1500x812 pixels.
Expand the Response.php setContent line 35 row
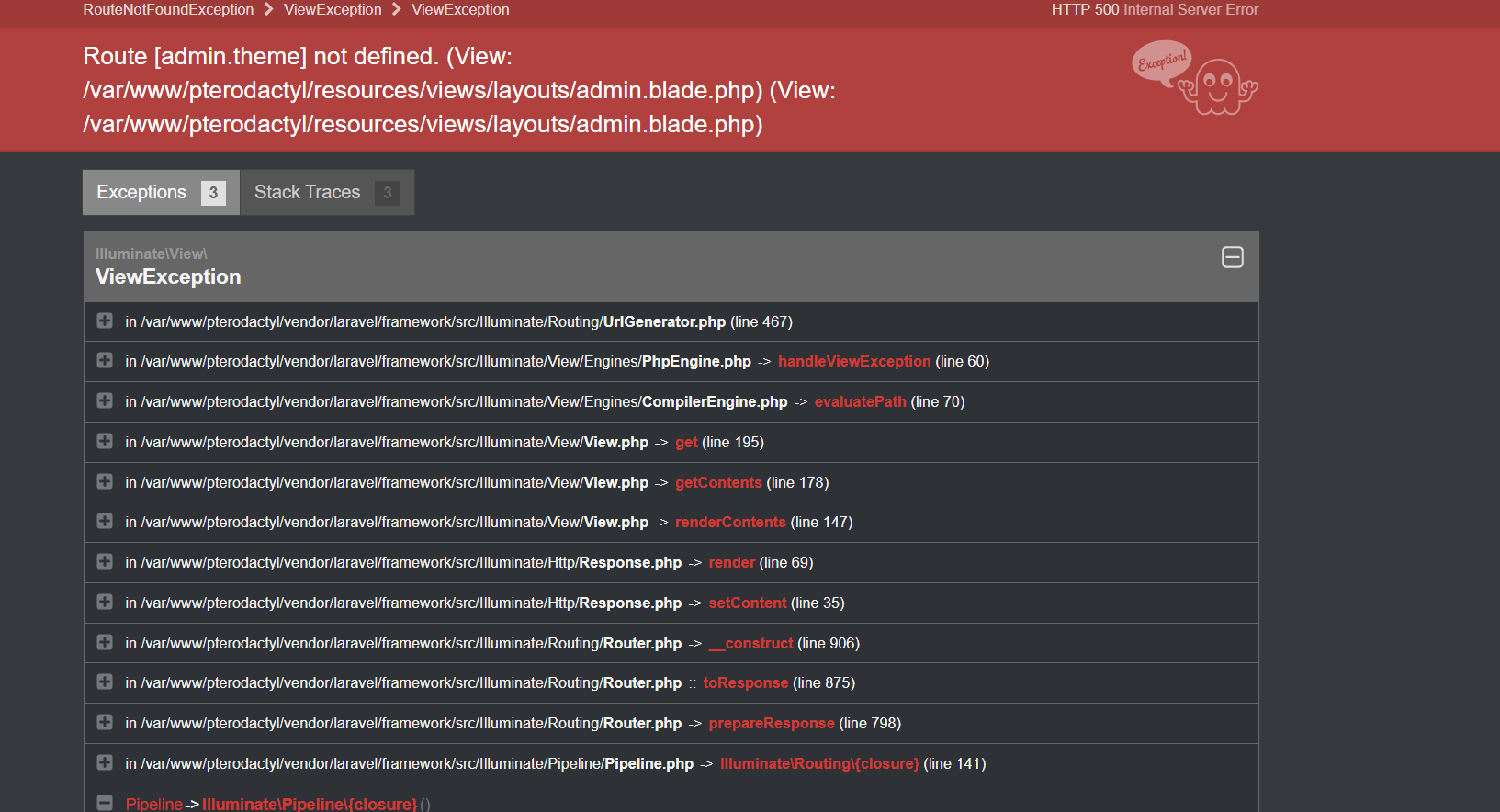coord(105,602)
